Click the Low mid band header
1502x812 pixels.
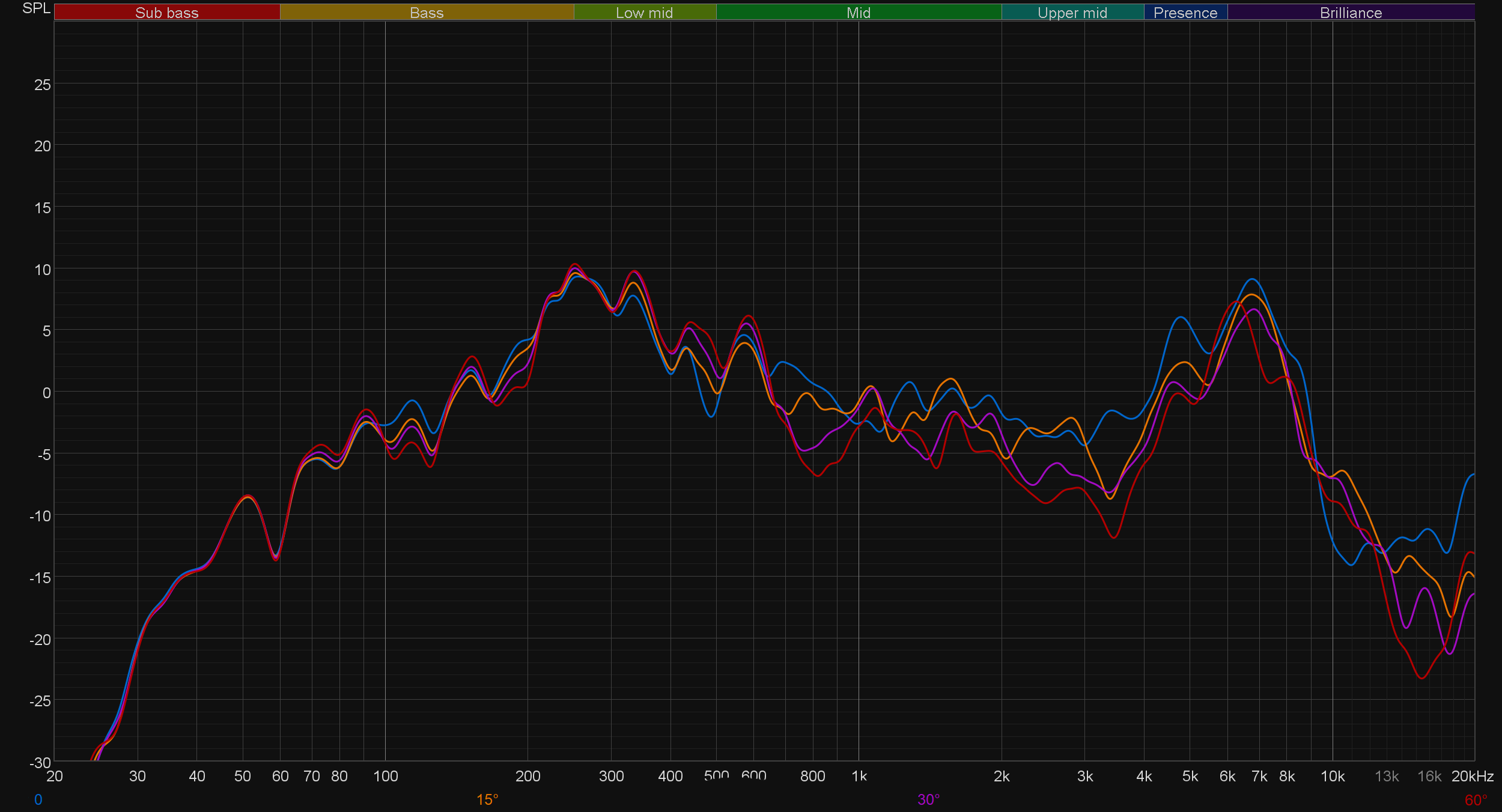[x=644, y=13]
